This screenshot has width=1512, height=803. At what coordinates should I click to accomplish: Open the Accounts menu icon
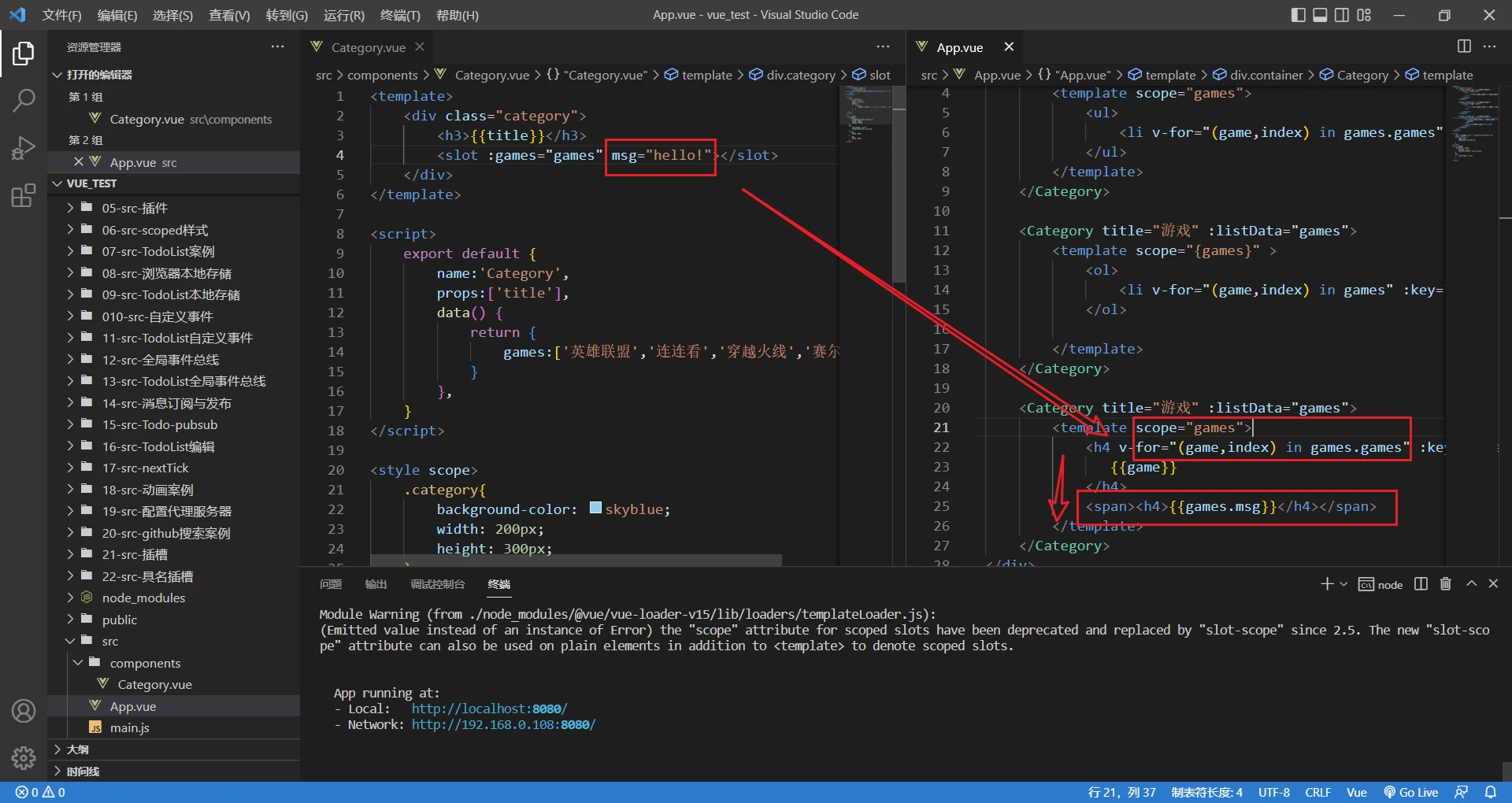pyautogui.click(x=24, y=711)
